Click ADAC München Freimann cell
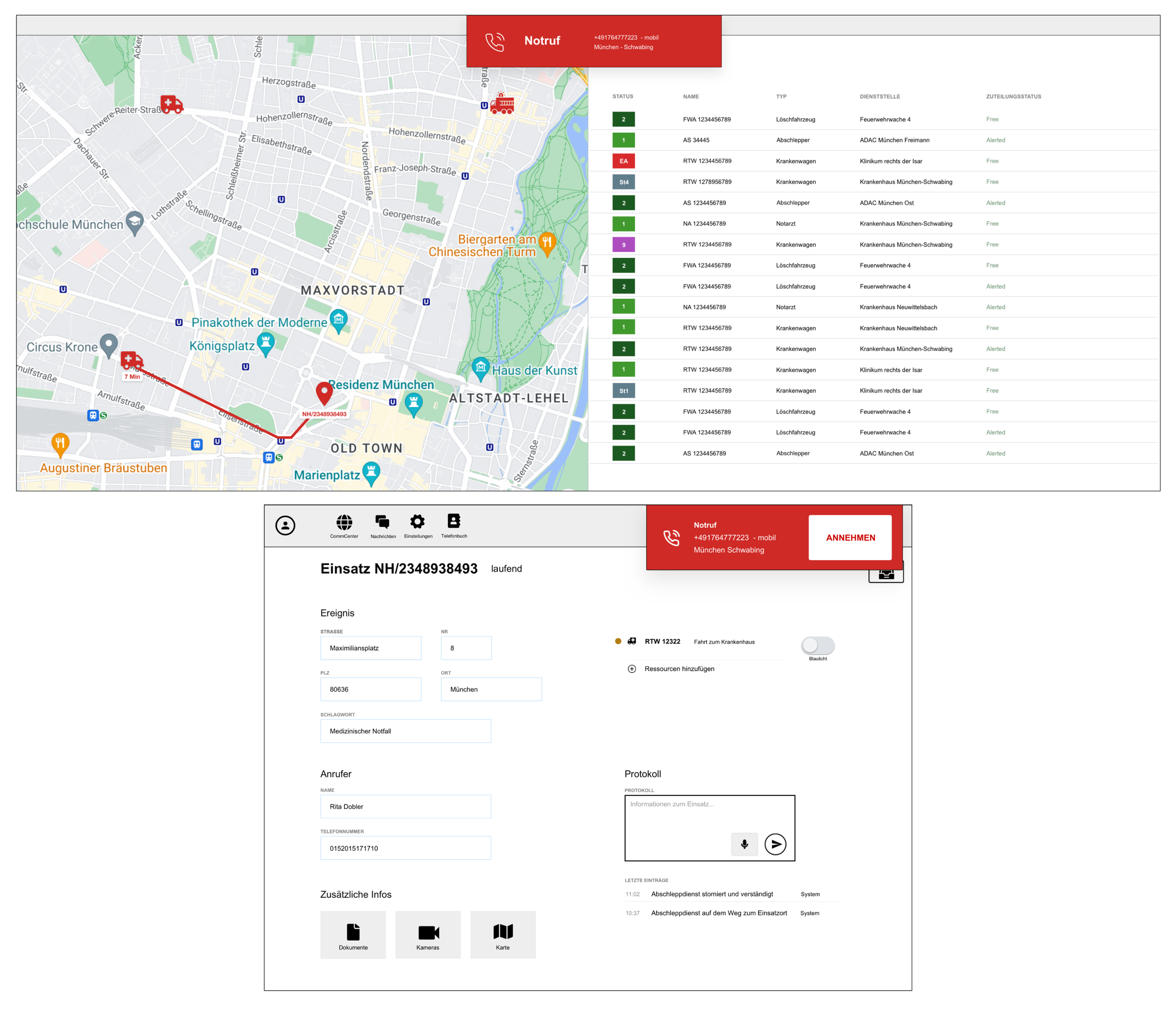The height and width of the screenshot is (1009, 1176). coord(894,140)
